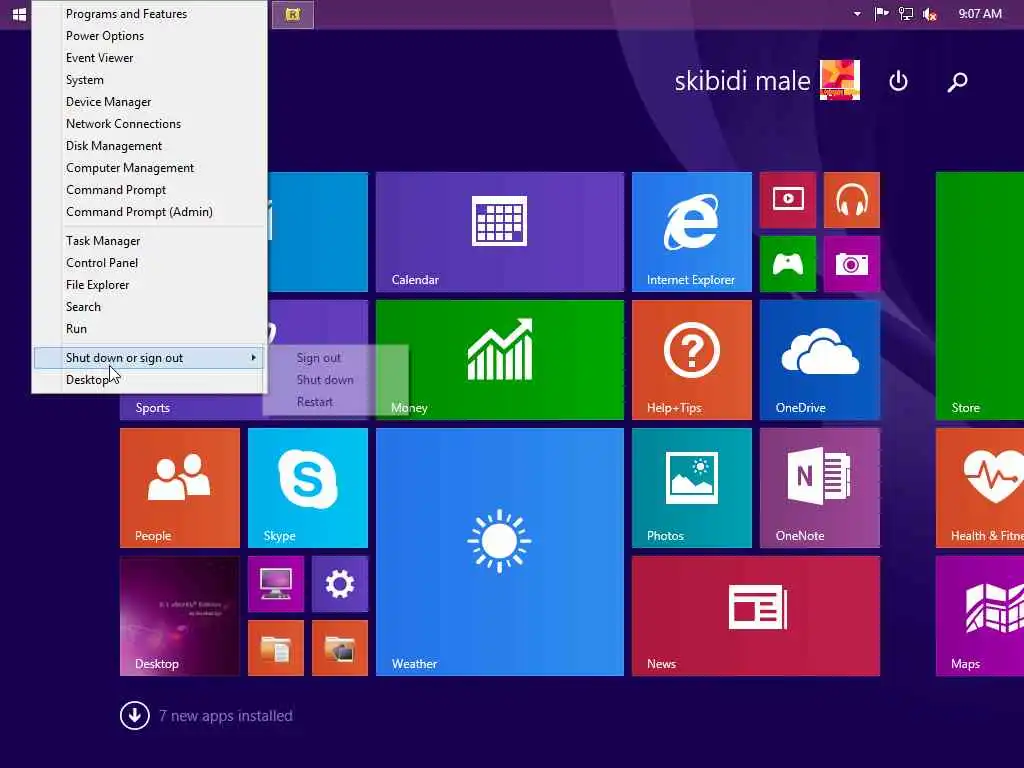Open the Xbox Games tile

coord(788,264)
